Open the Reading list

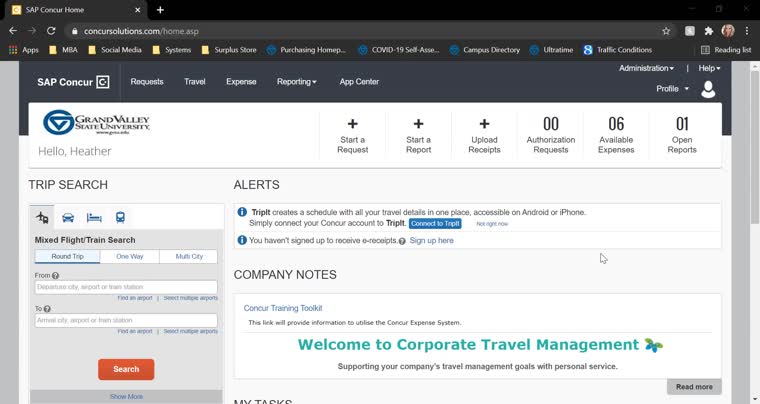click(x=726, y=49)
